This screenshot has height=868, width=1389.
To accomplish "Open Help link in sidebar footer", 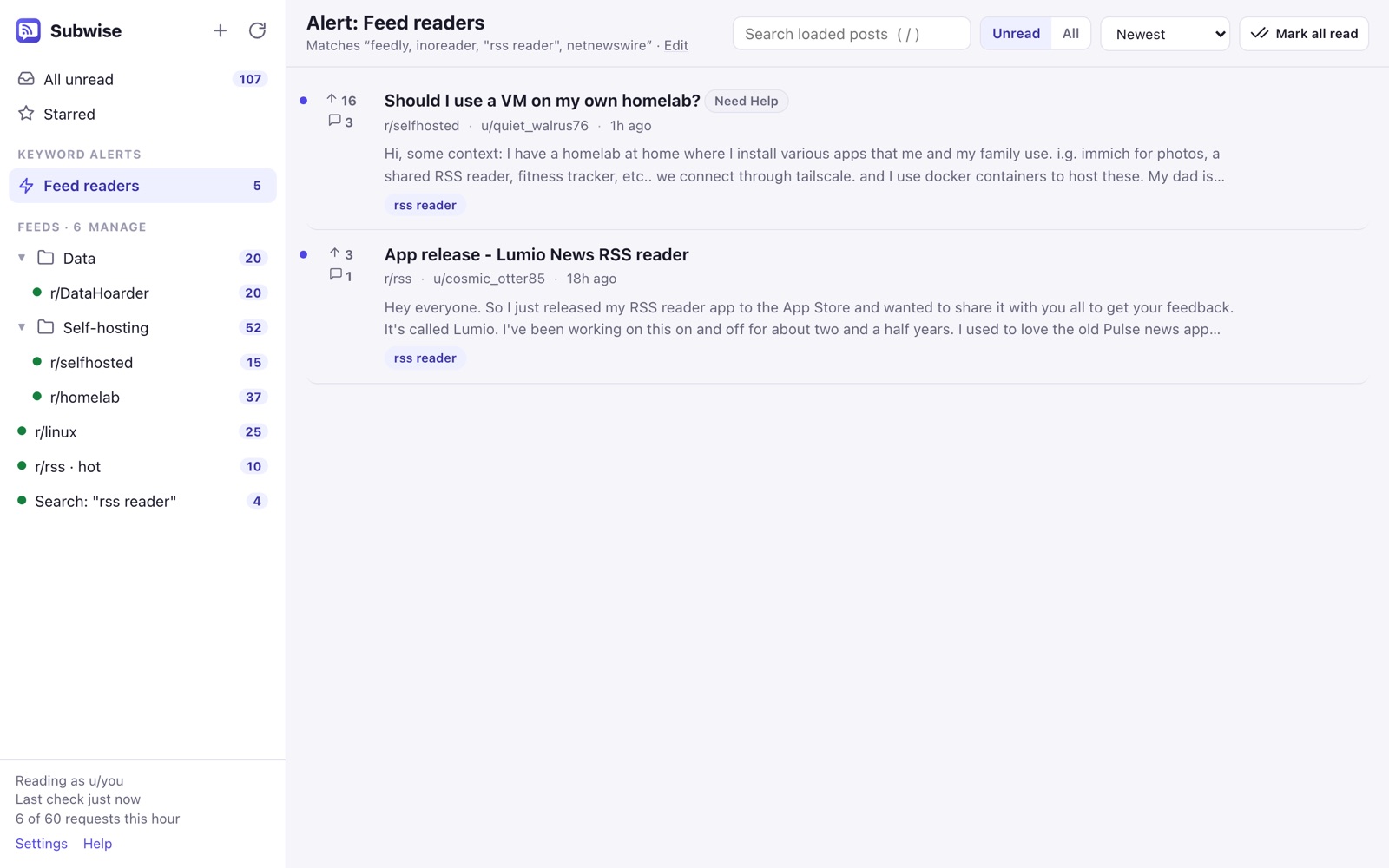I will coord(97,844).
